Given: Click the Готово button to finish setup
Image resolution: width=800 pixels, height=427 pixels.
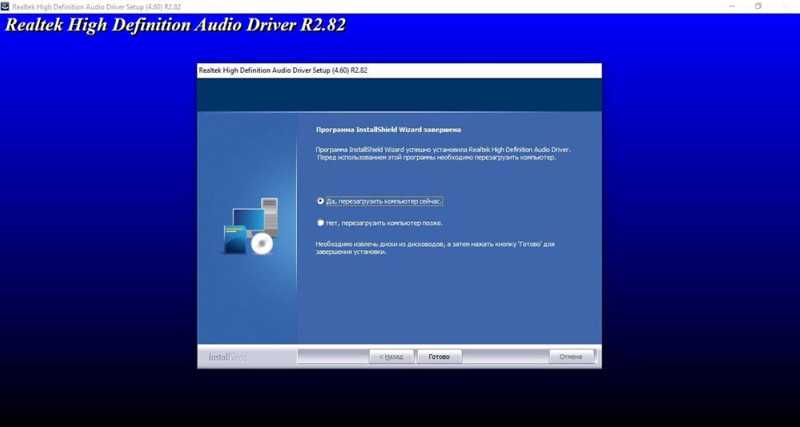Looking at the screenshot, I should tap(439, 357).
